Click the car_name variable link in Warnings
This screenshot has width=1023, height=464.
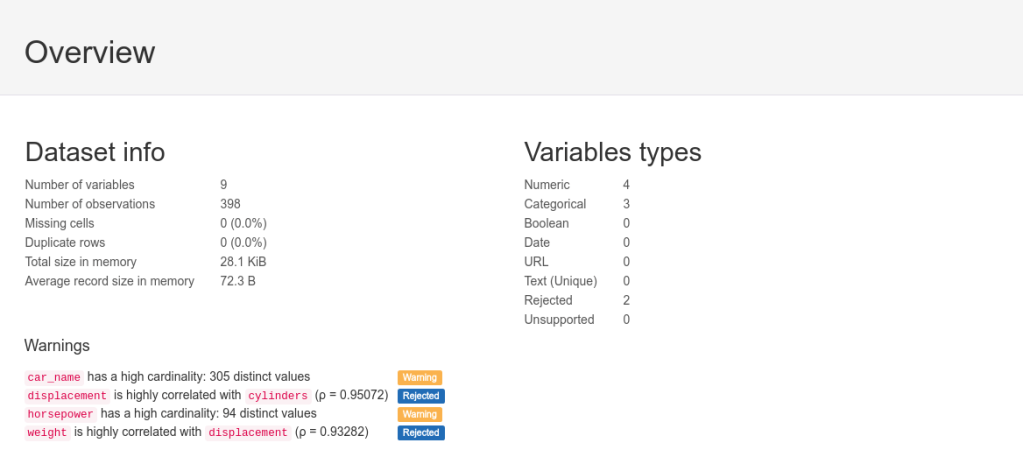54,377
